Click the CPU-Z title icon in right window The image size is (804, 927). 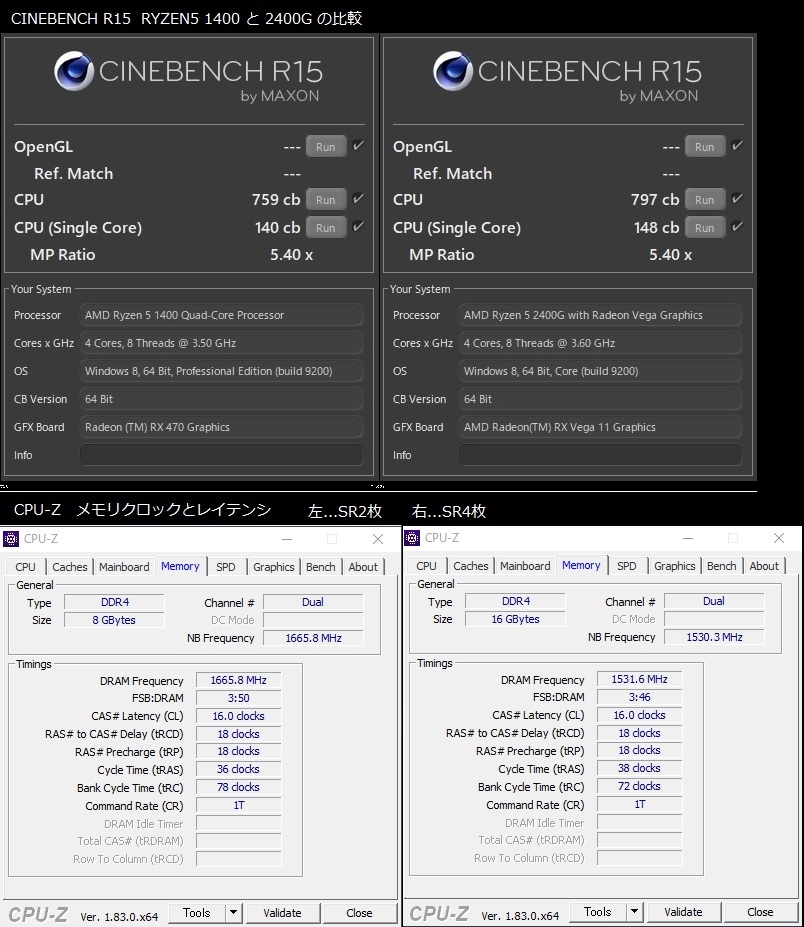coord(412,538)
